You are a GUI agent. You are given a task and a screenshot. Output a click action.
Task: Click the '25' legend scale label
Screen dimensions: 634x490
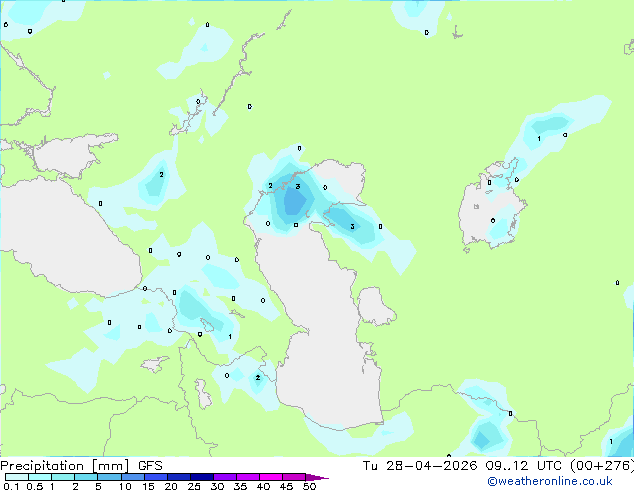pos(194,486)
